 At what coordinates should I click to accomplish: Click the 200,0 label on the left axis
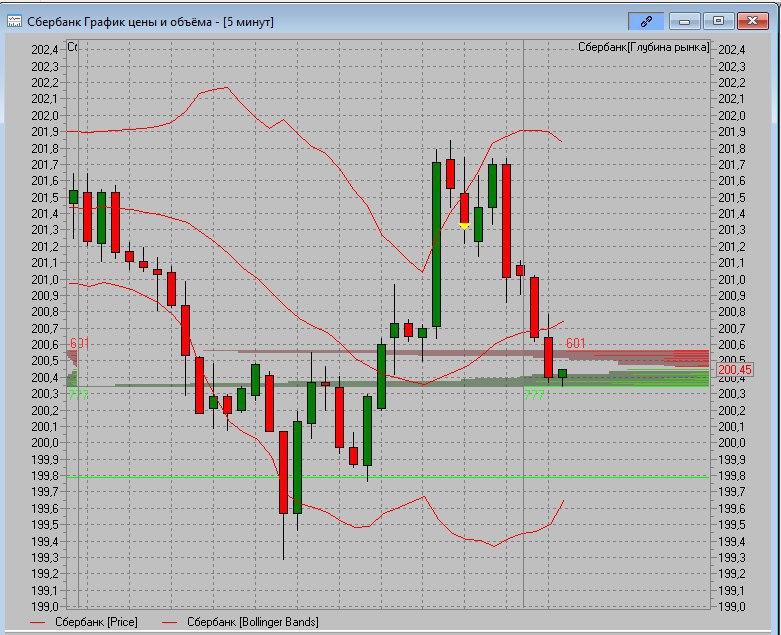tap(45, 443)
